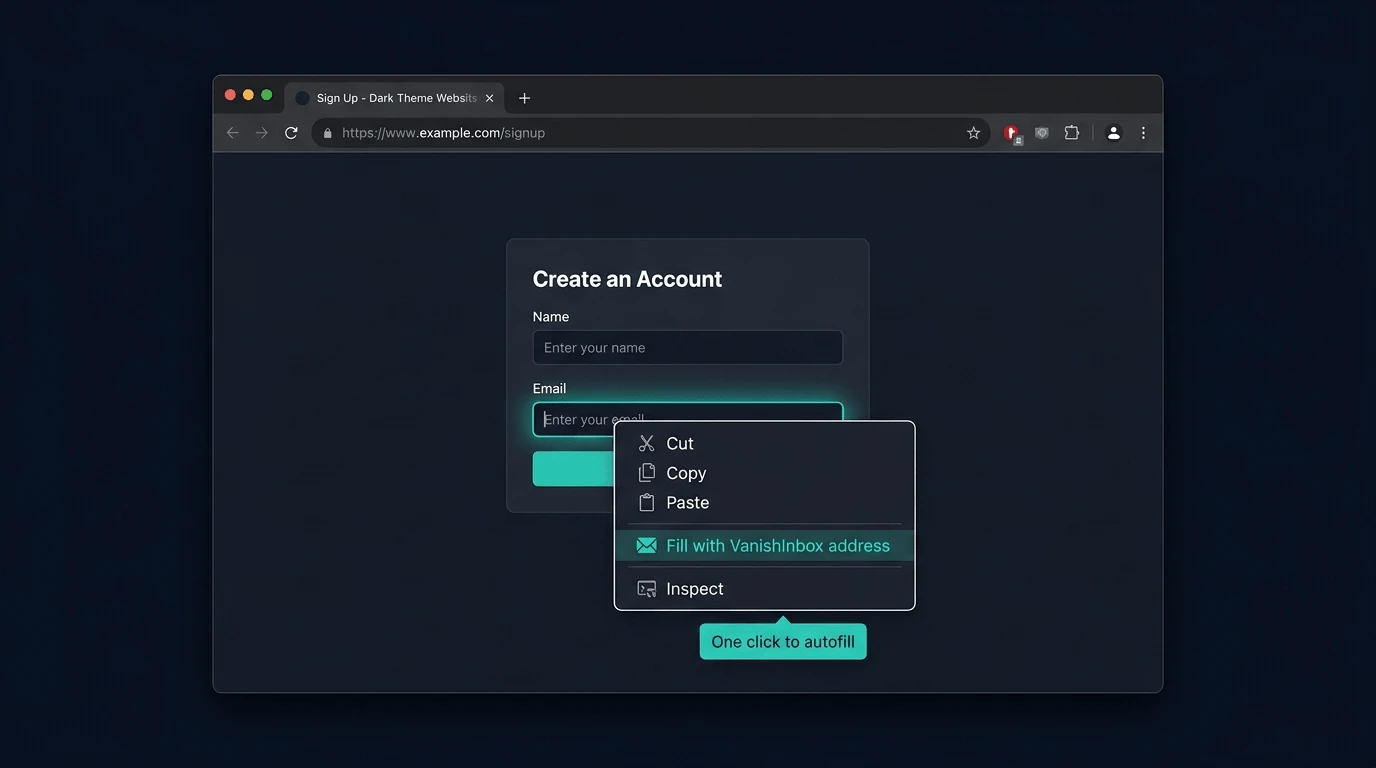Viewport: 1376px width, 768px height.
Task: Click the envelope icon for VanishInbox
Action: click(x=647, y=546)
